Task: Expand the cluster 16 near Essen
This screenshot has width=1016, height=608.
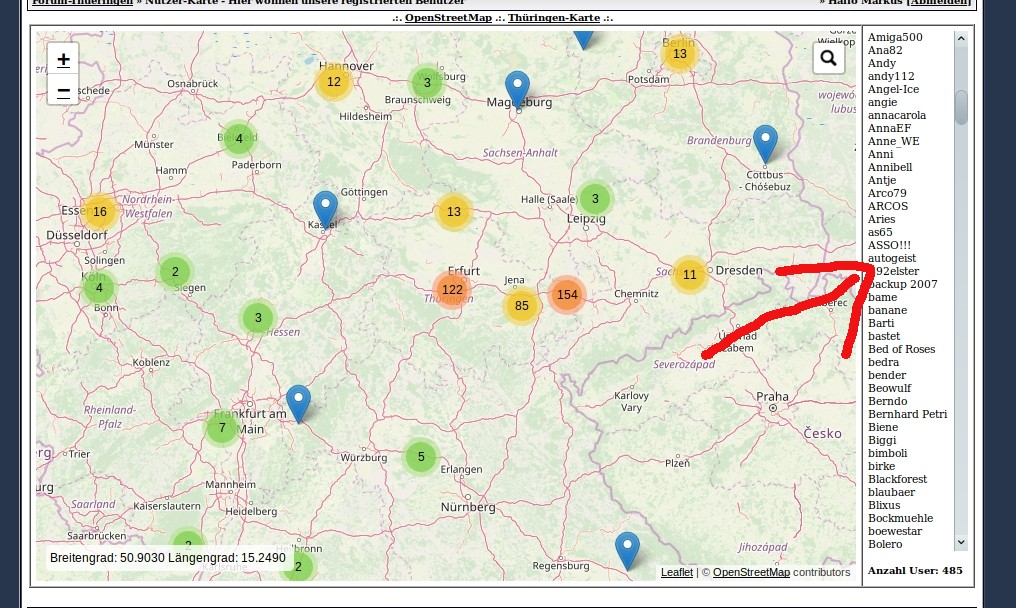Action: [x=99, y=212]
